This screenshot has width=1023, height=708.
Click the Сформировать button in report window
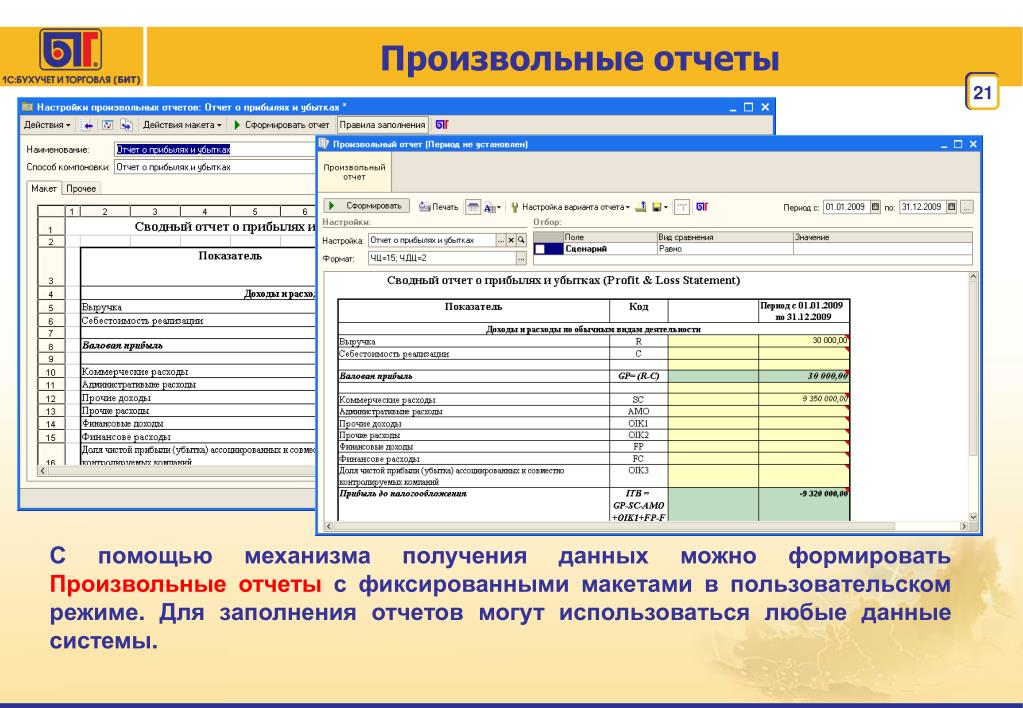coord(367,206)
